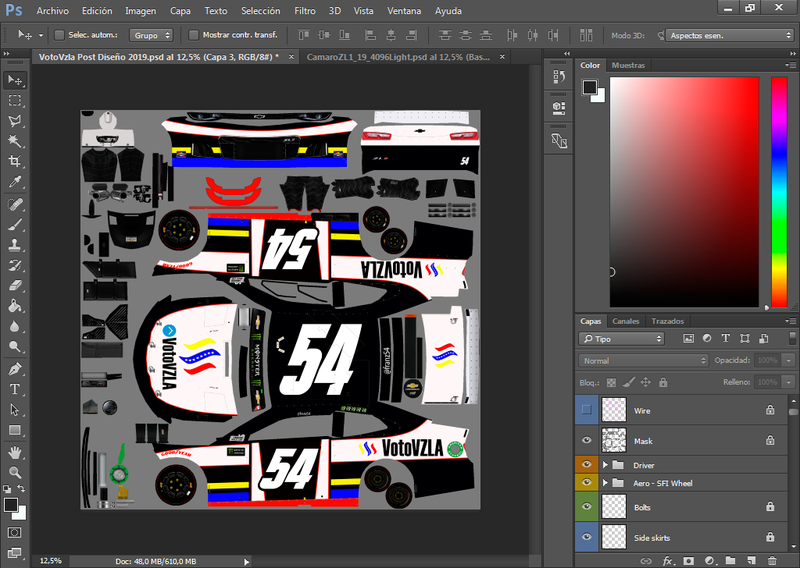Click the zoom percentage field 12,5%

(x=51, y=561)
